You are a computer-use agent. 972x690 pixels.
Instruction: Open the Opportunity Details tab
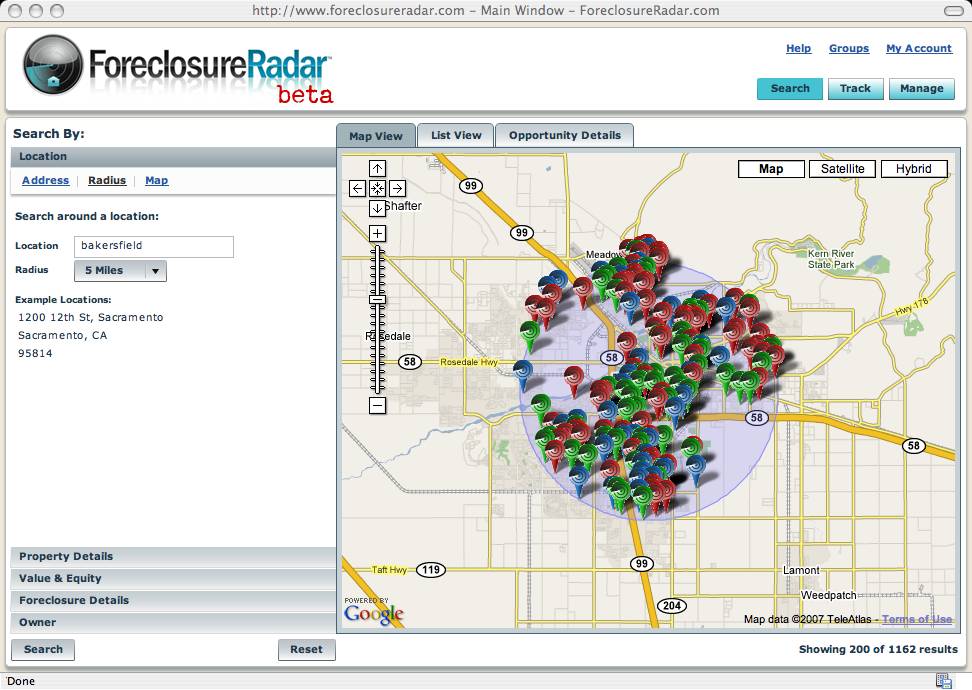564,135
